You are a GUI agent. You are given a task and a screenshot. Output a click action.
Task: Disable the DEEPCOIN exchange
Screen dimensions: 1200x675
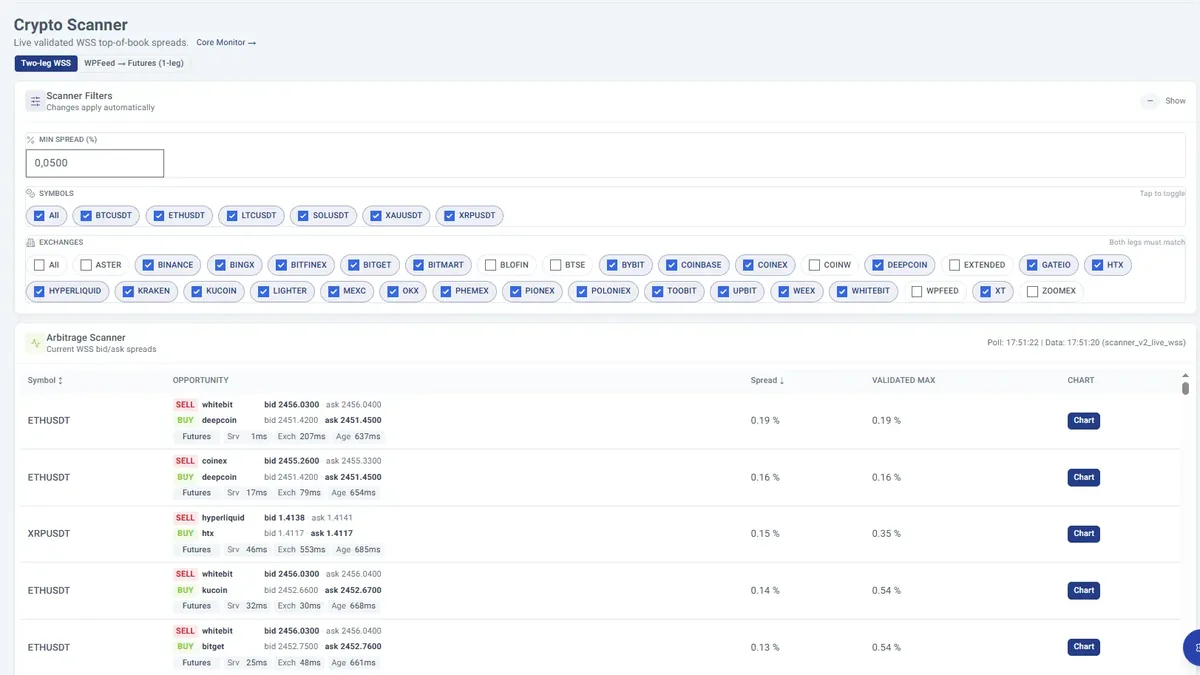point(878,265)
